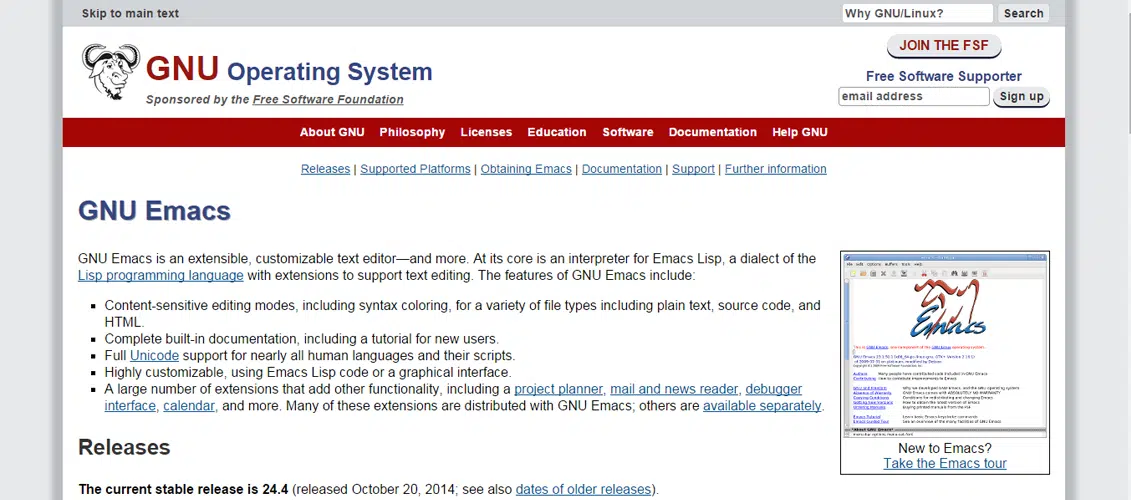Open the Free Software Foundation link
Viewport: 1131px width, 500px height.
(x=328, y=100)
